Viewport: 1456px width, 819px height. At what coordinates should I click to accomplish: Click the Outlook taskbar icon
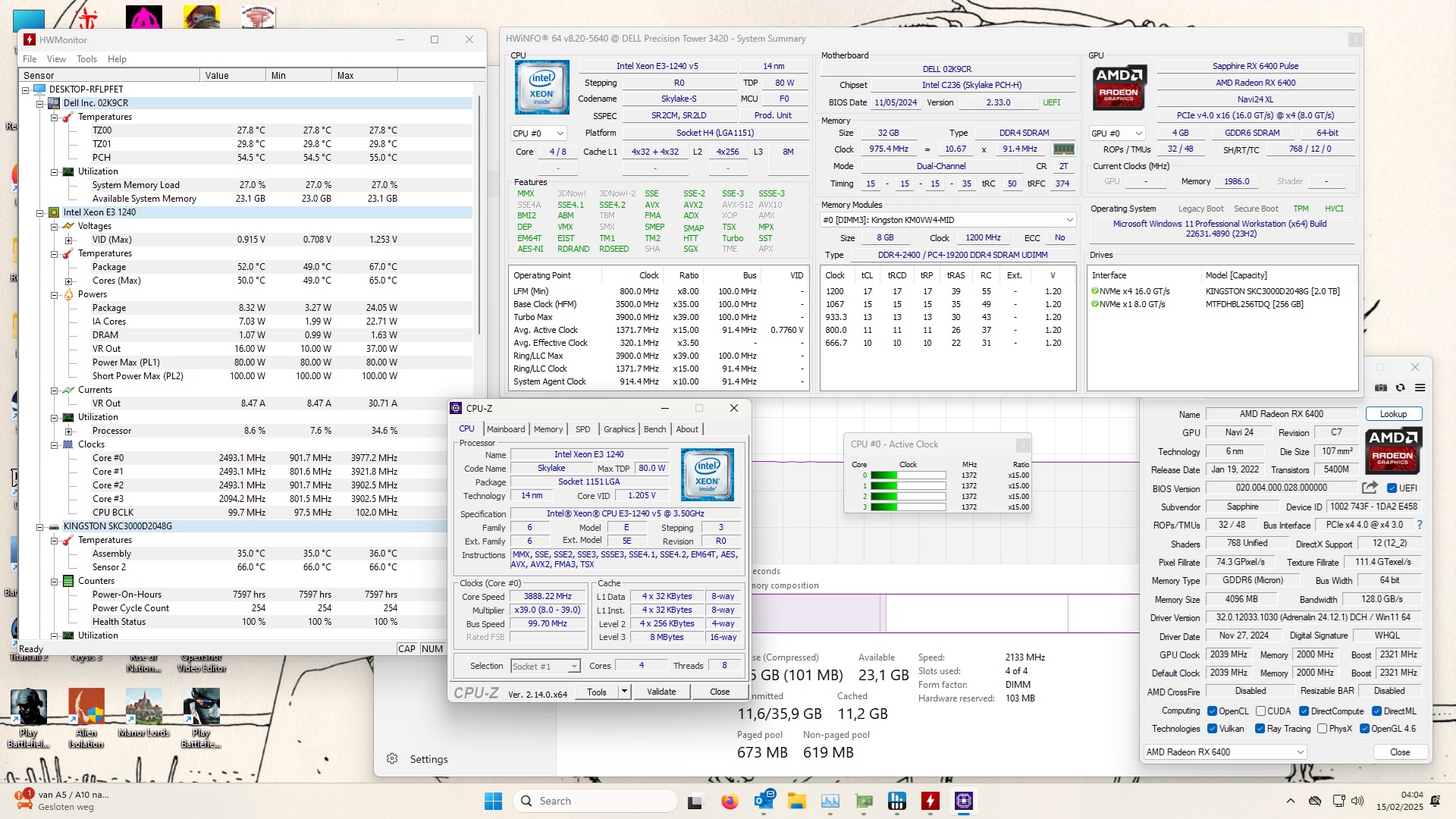tap(762, 800)
